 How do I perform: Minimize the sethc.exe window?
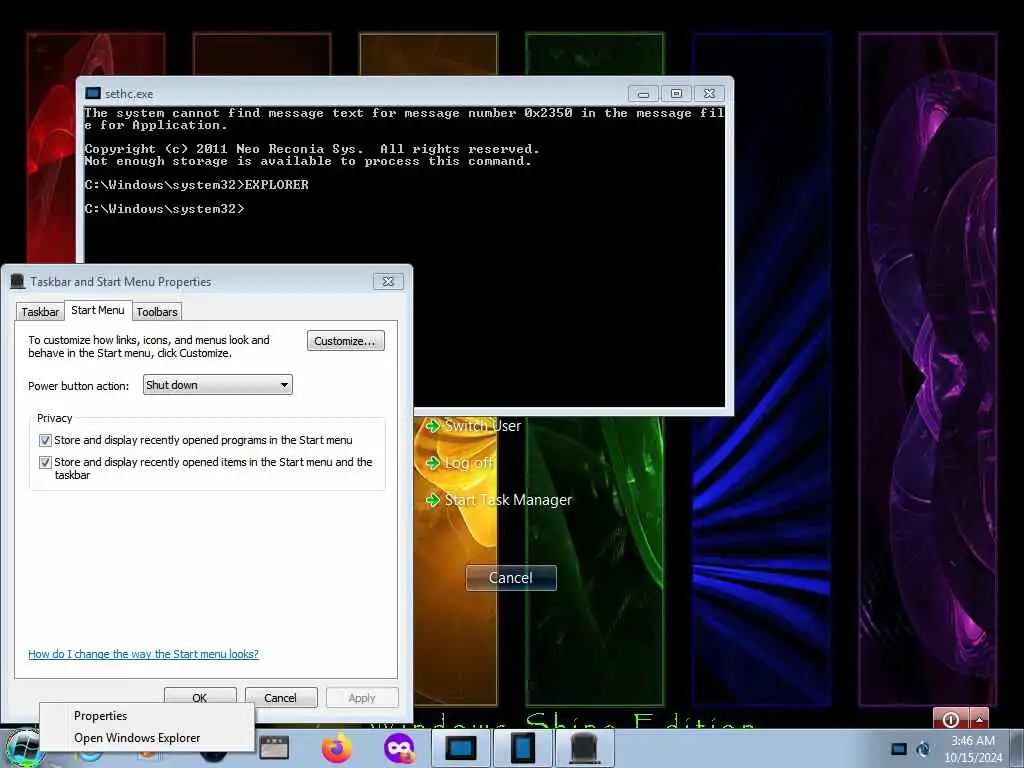[x=643, y=94]
